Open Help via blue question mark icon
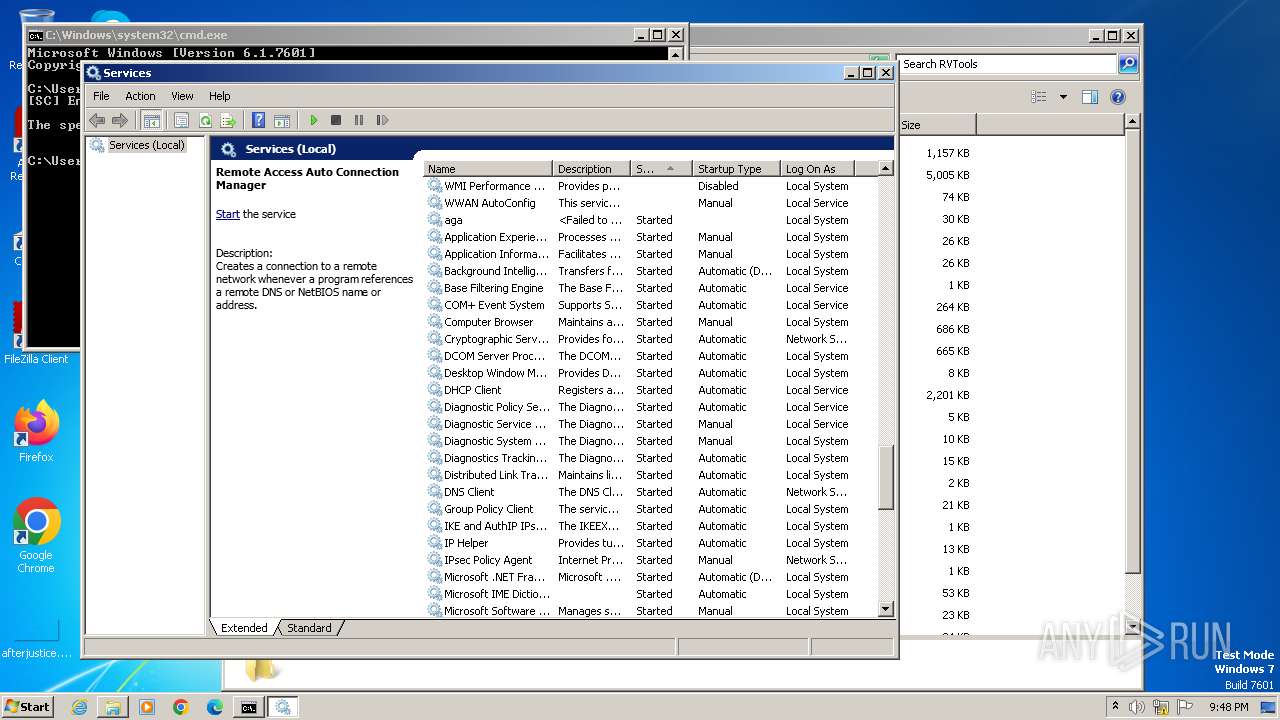1280x720 pixels. [258, 120]
